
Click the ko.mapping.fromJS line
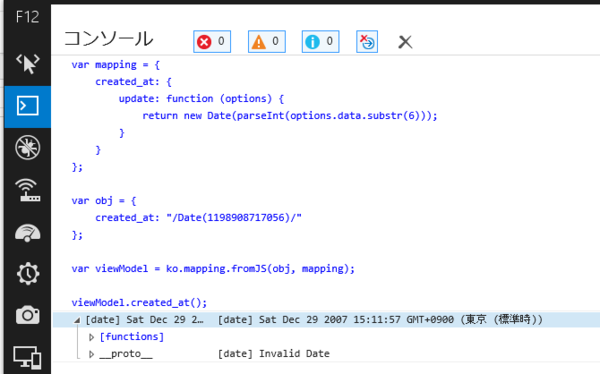coord(213,269)
